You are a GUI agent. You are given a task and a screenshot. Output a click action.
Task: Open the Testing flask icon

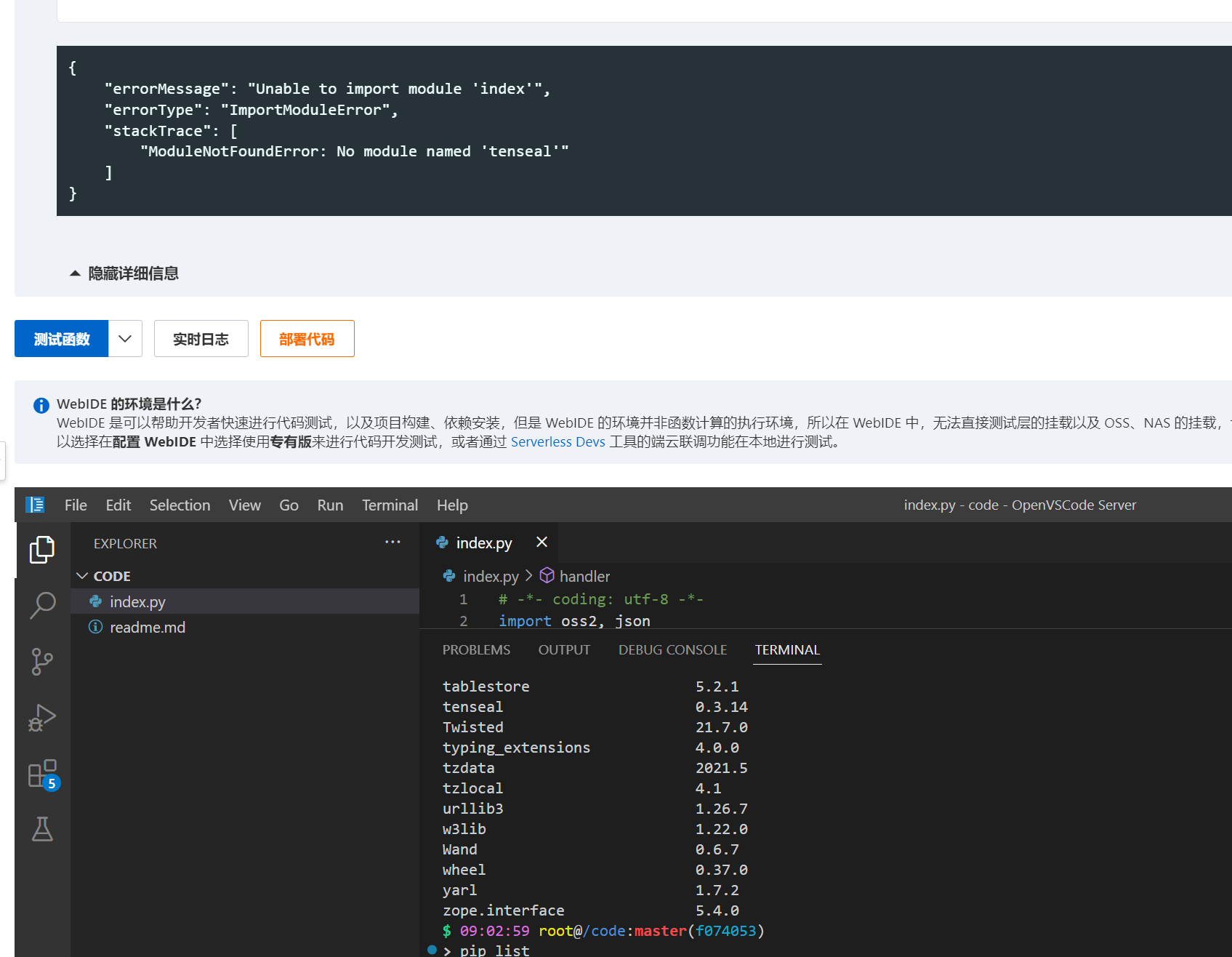click(x=42, y=829)
